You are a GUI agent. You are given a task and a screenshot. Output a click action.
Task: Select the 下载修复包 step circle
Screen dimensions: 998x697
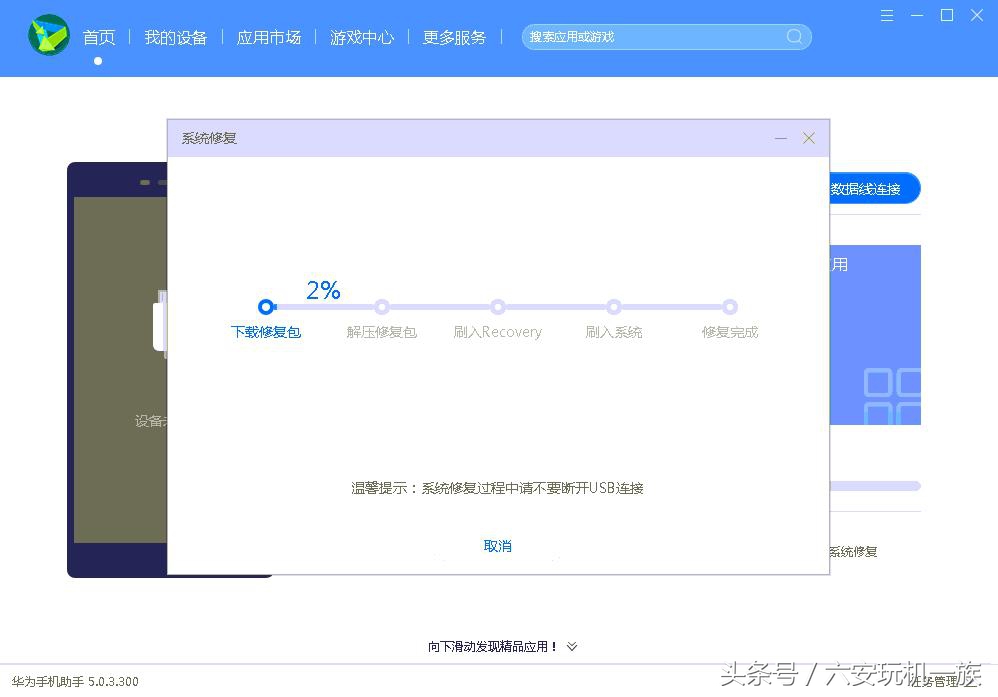pyautogui.click(x=266, y=307)
